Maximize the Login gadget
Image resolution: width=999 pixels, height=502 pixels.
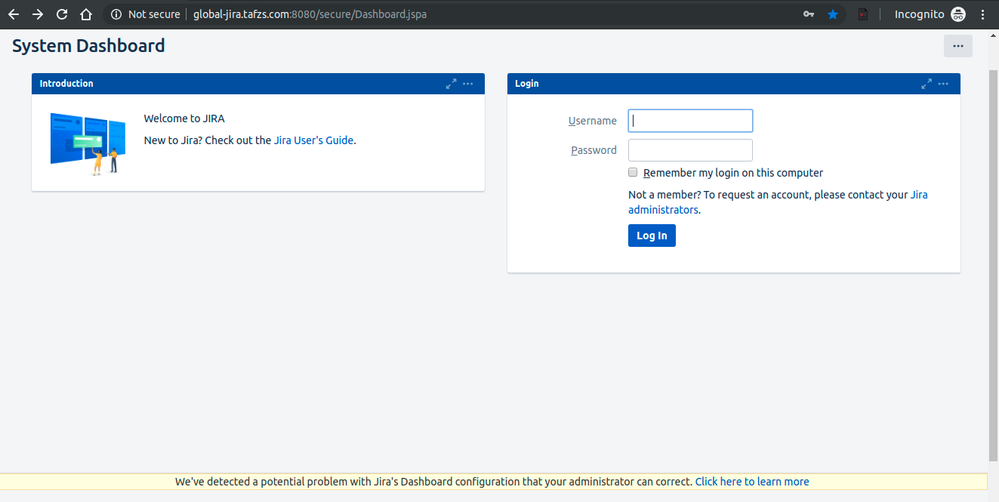pyautogui.click(x=926, y=83)
